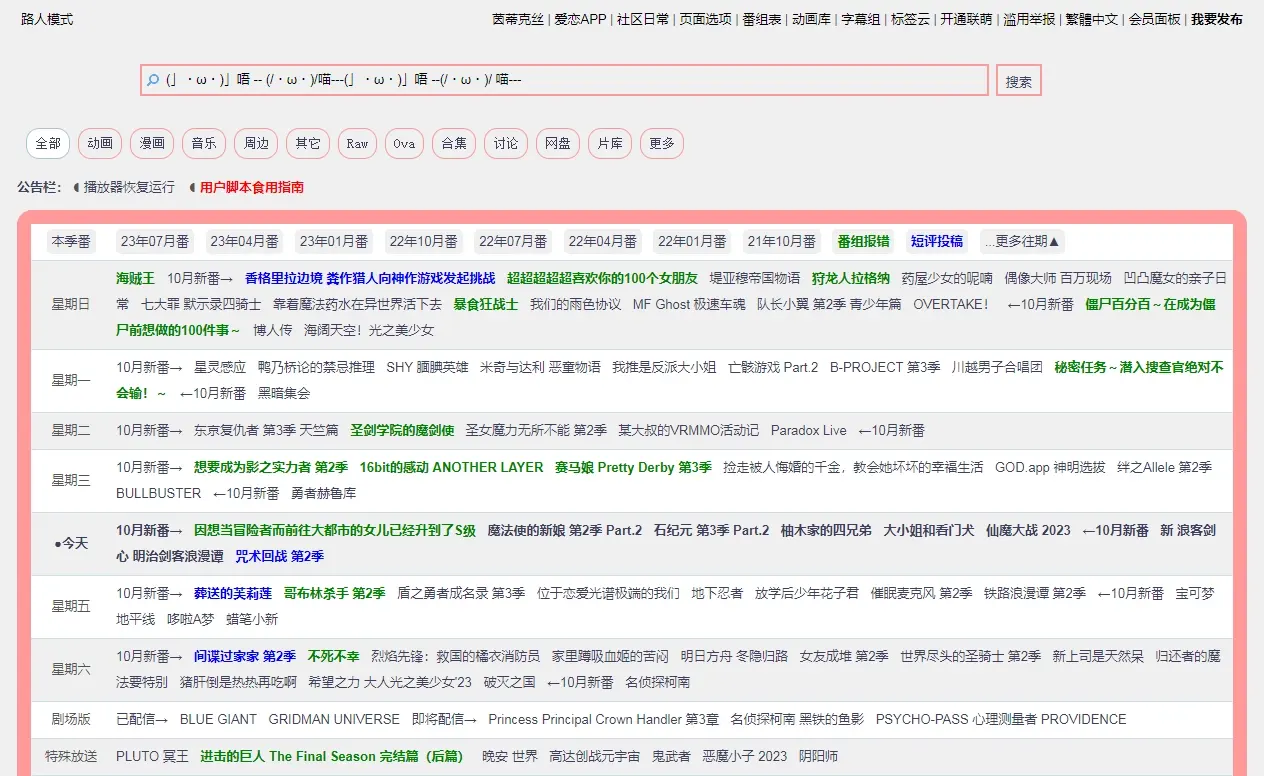This screenshot has width=1264, height=776.
Task: Select the 全部 category filter
Action: click(x=48, y=144)
